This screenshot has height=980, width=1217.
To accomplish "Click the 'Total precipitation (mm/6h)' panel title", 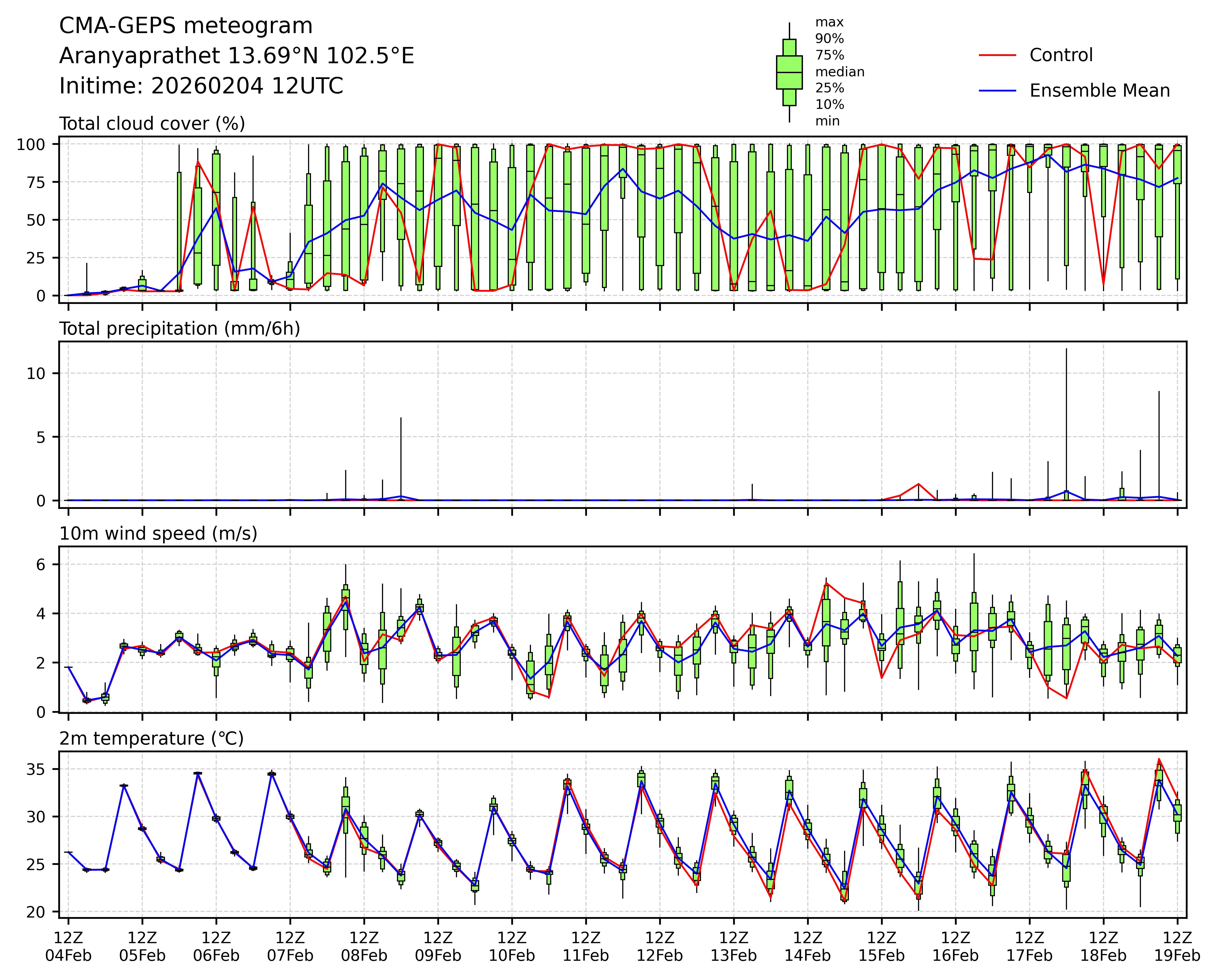I will pyautogui.click(x=180, y=329).
